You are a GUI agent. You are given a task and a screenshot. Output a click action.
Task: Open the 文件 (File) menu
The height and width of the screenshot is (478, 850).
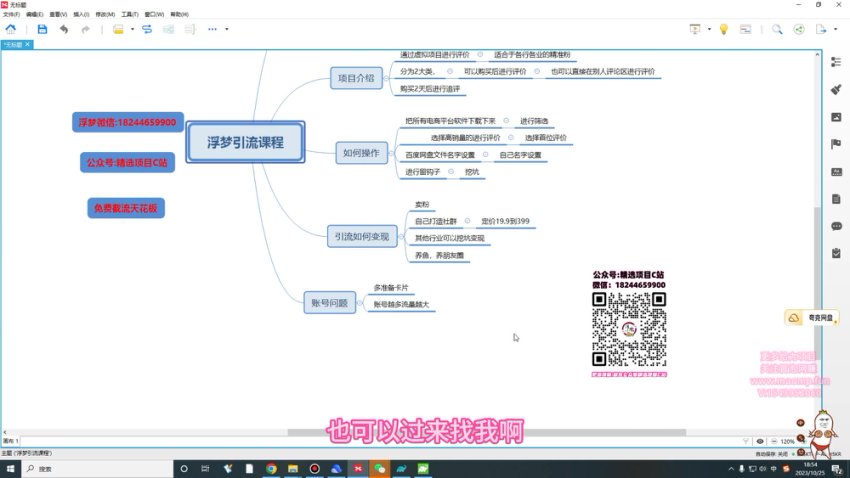coord(10,15)
